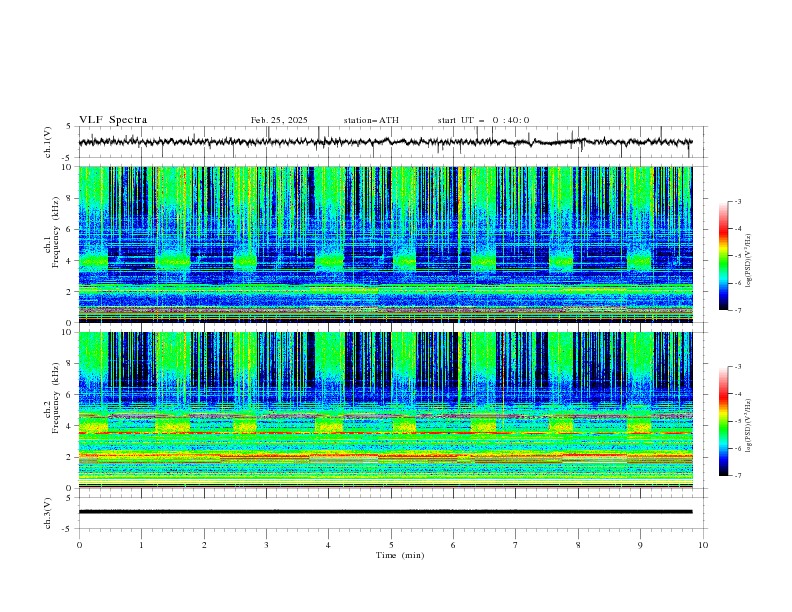Click the ch.1 'Frequency (kHz)' axis label
The height and width of the screenshot is (612, 792).
56,233
